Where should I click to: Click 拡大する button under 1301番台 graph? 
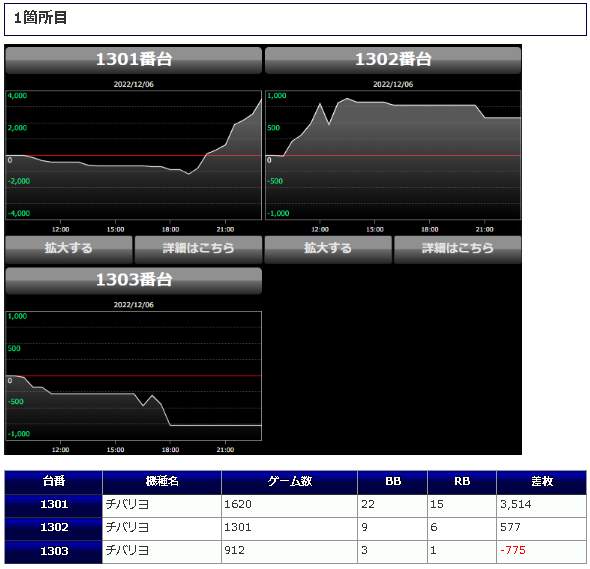tap(69, 248)
